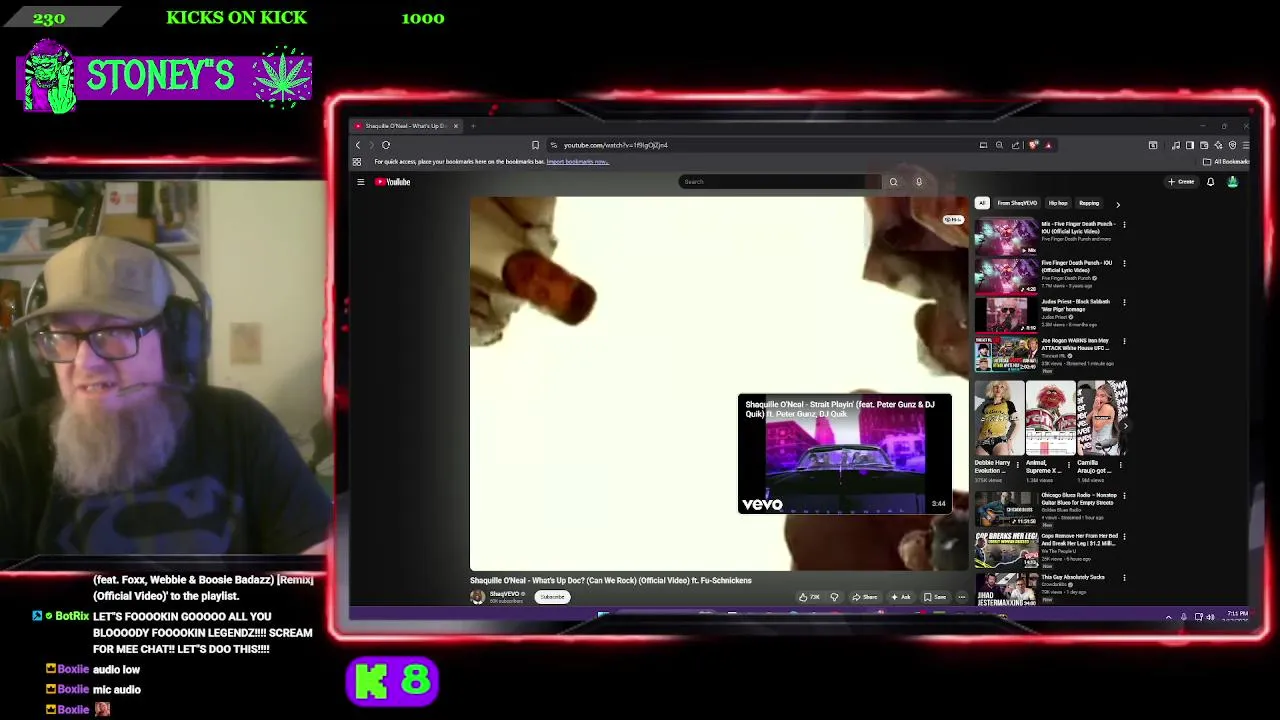Select the From ShaqVEVO filter chip
Image resolution: width=1280 pixels, height=720 pixels.
click(x=1017, y=203)
